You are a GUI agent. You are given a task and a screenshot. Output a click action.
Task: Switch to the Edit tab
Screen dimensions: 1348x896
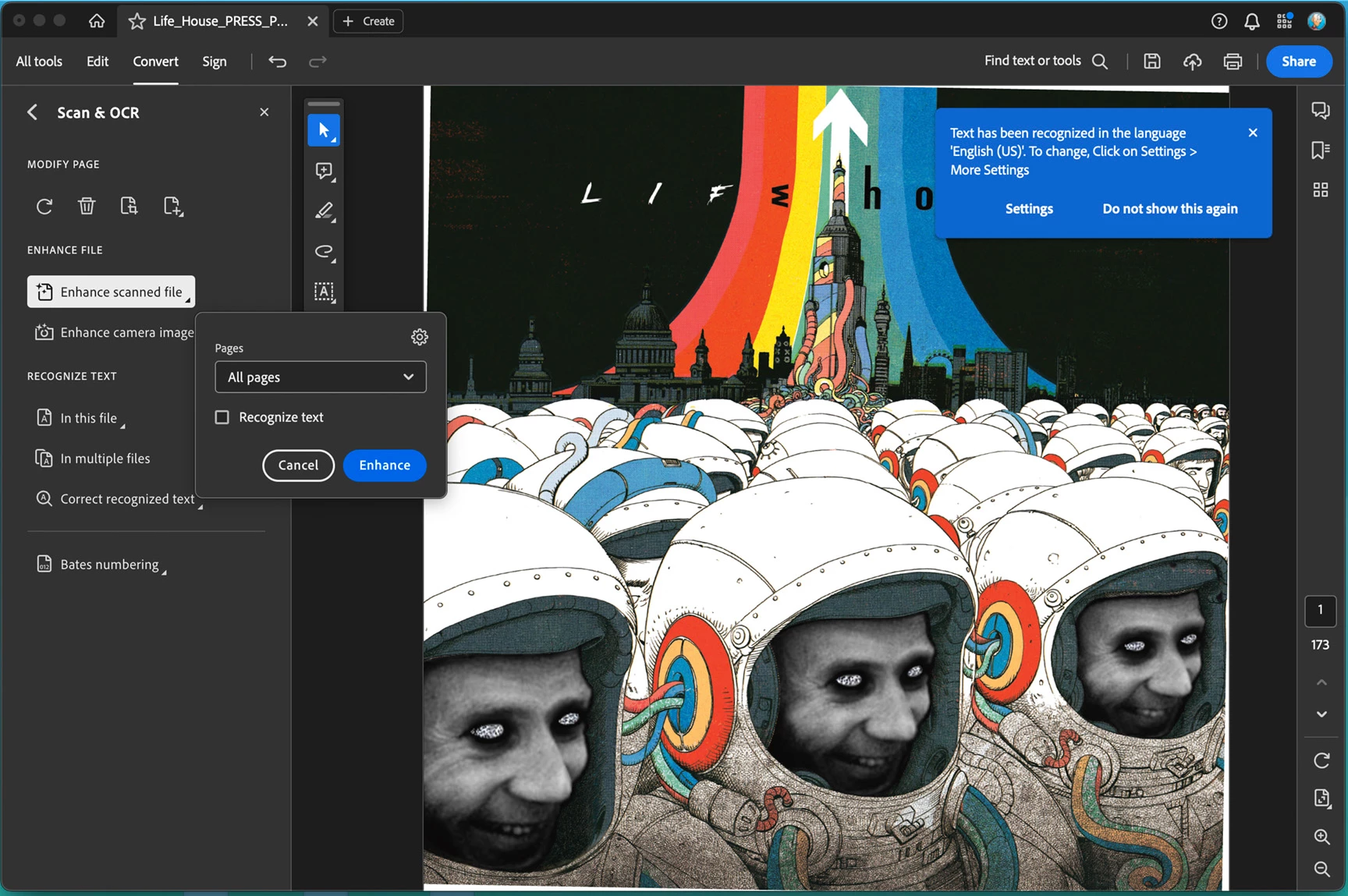coord(98,62)
